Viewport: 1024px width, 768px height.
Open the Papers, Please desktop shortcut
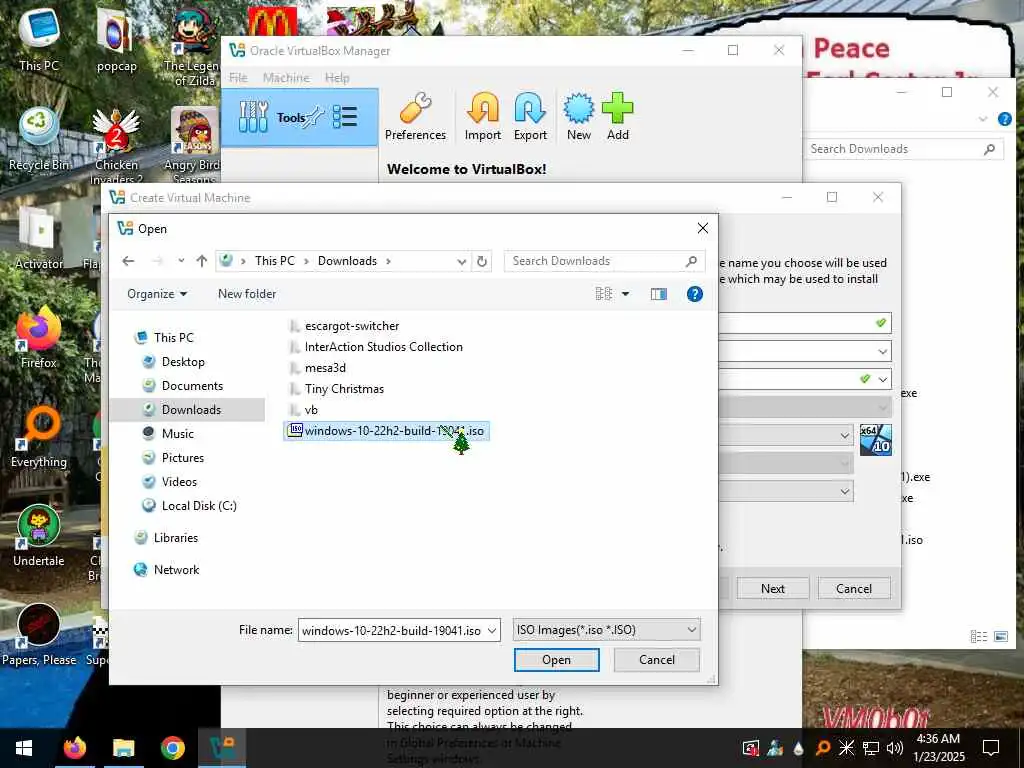coord(39,635)
